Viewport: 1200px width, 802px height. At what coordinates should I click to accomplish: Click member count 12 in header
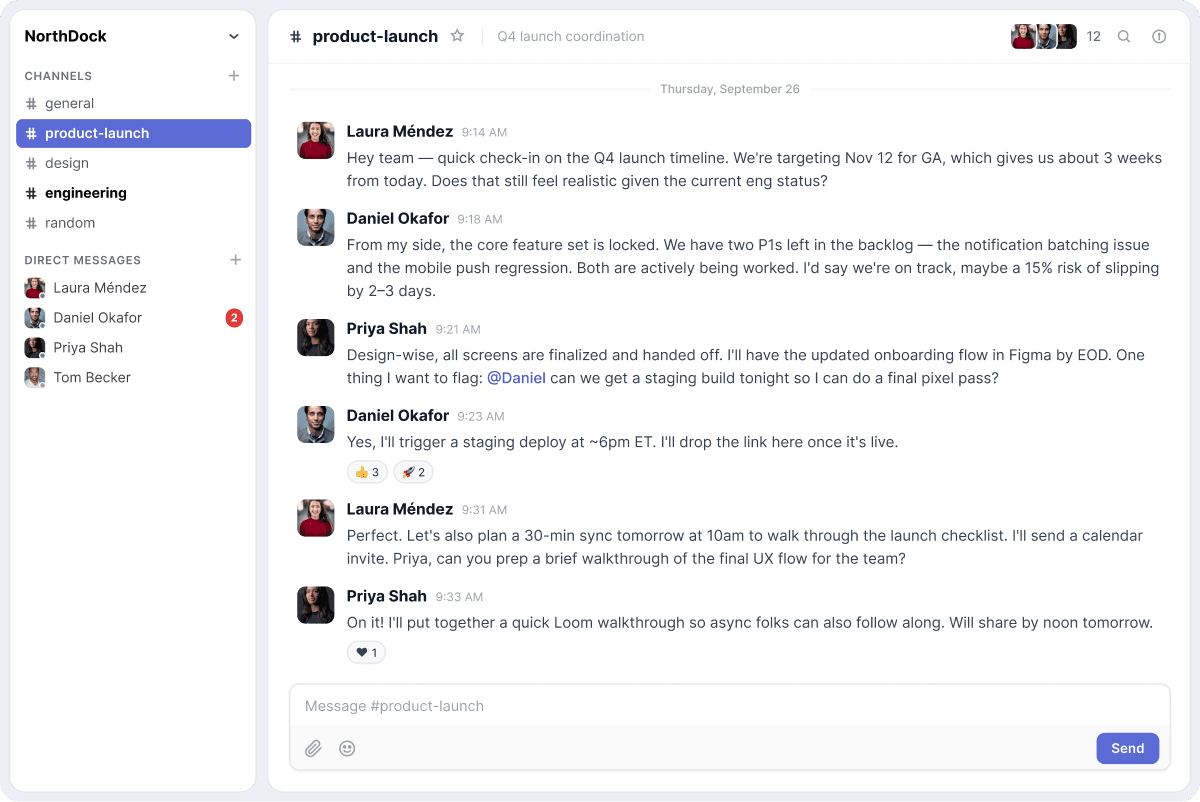[x=1093, y=36]
